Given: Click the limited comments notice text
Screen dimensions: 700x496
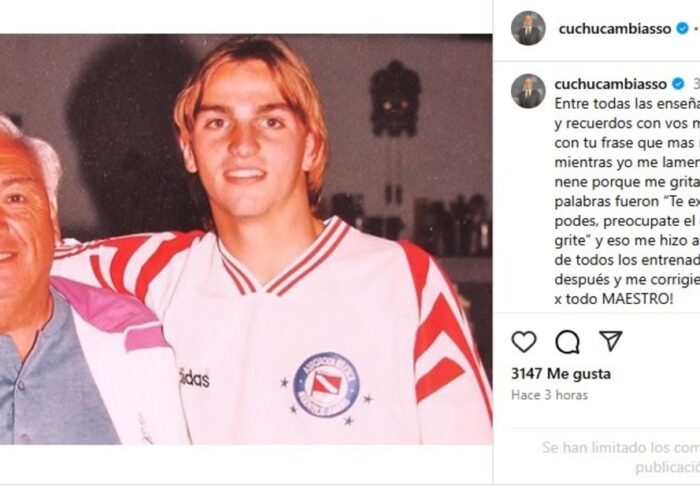Looking at the screenshot, I should (x=621, y=457).
